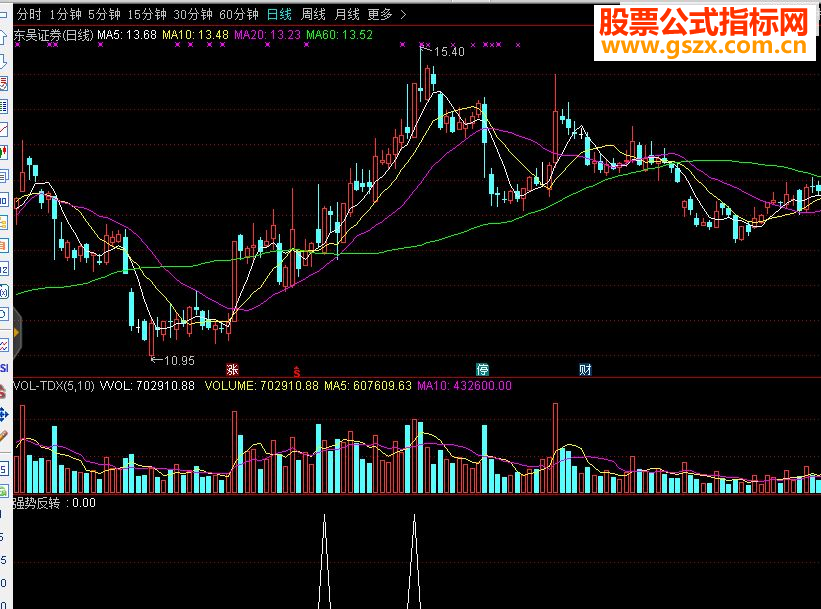Select the MA60: 13.52 indicator label
Image resolution: width=821 pixels, height=609 pixels.
pos(339,35)
